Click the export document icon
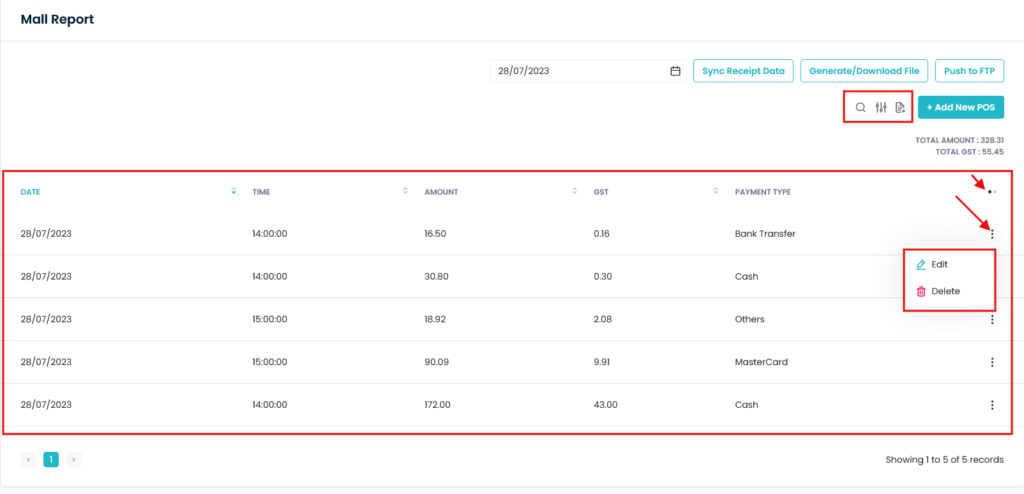Viewport: 1024px width, 494px height. (x=901, y=108)
